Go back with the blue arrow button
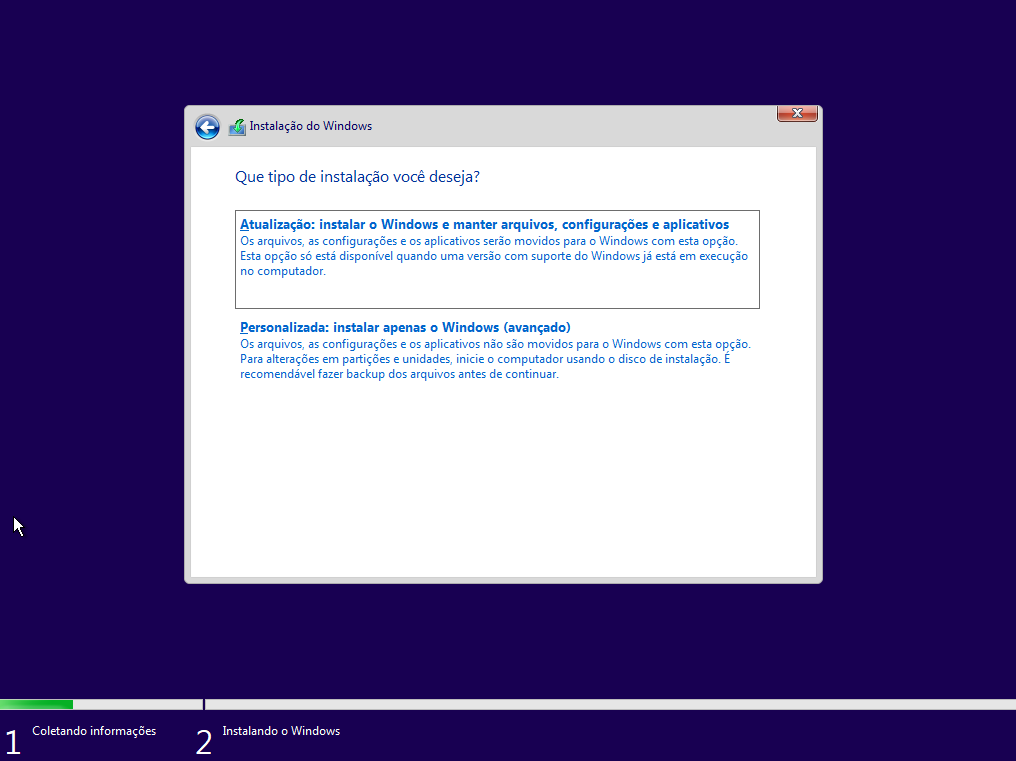The width and height of the screenshot is (1016, 761). [207, 127]
